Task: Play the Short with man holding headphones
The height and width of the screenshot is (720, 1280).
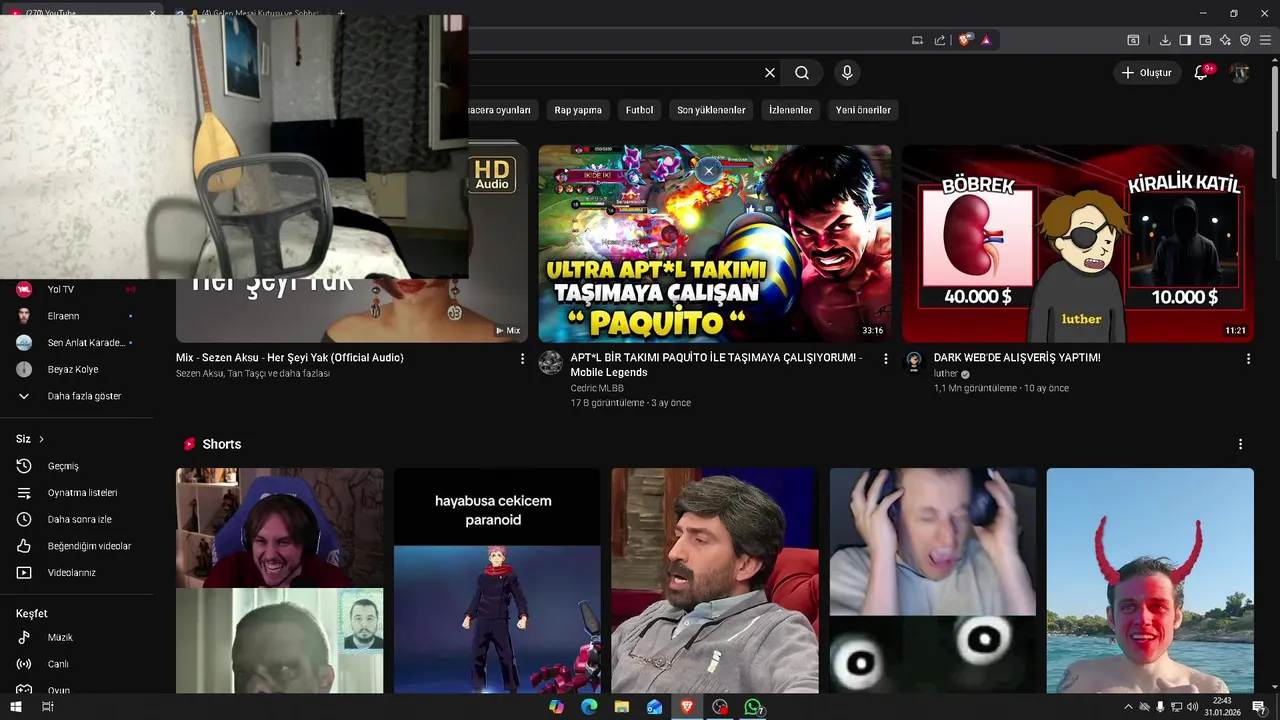Action: [x=932, y=580]
